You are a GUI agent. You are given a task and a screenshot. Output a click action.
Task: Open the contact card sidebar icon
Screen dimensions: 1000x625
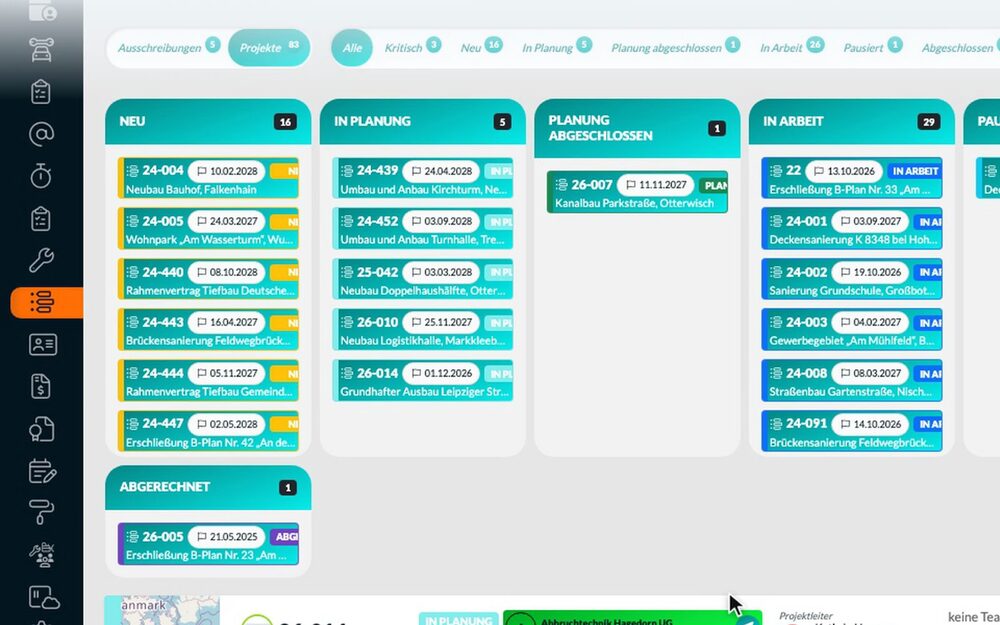coord(43,344)
